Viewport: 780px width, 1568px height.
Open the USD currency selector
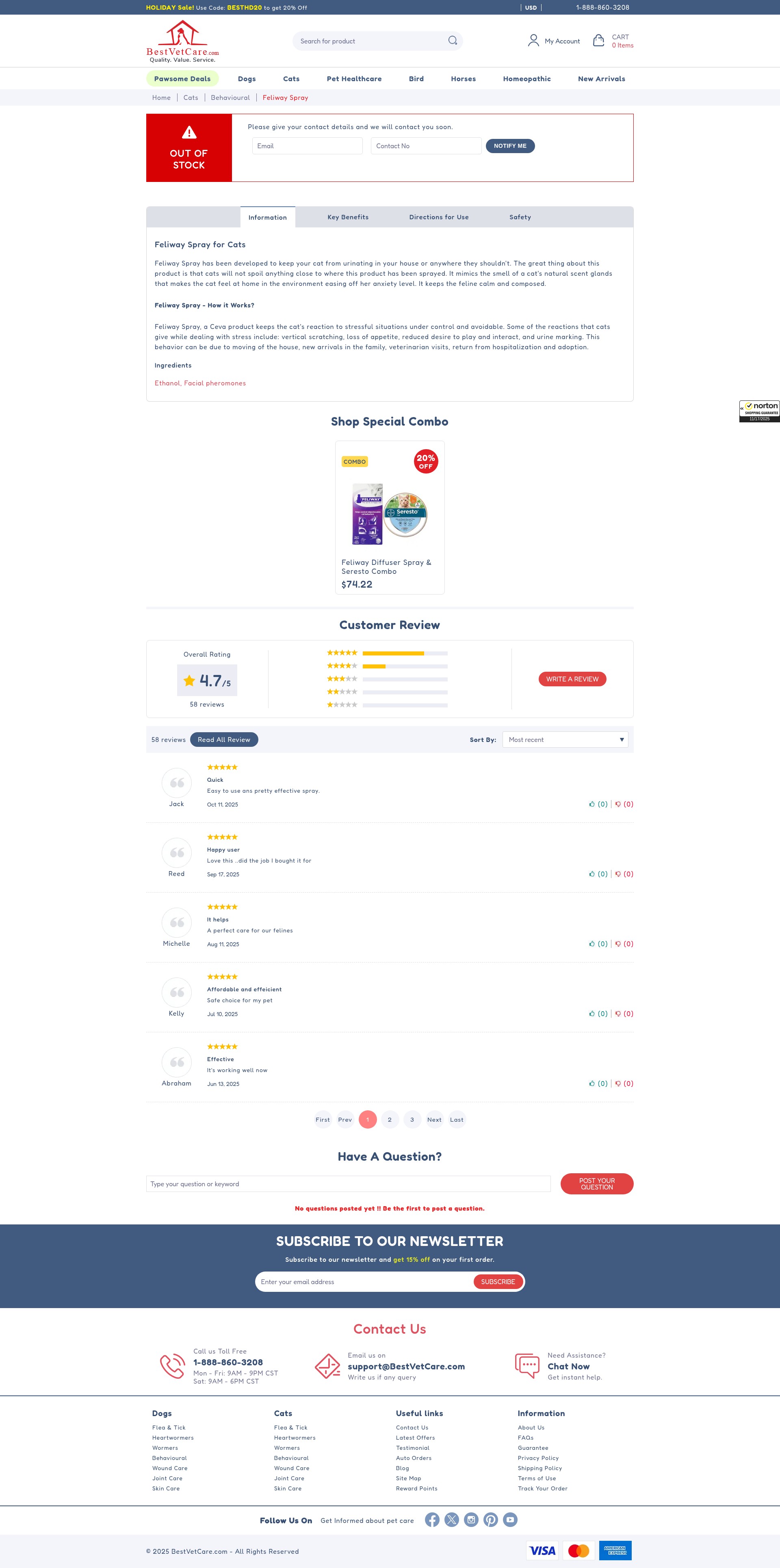[531, 8]
